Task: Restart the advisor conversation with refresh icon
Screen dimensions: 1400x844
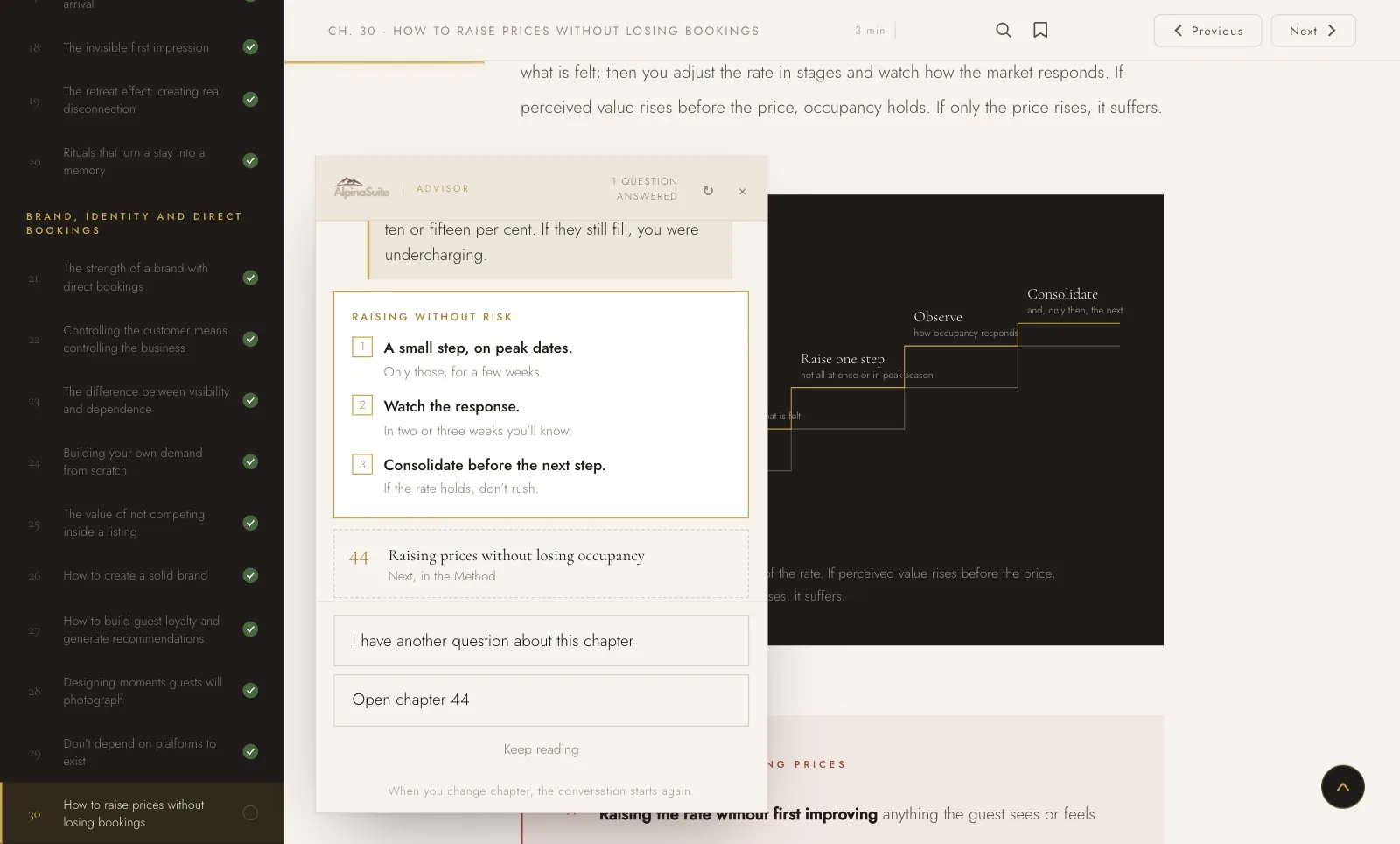Action: (708, 190)
